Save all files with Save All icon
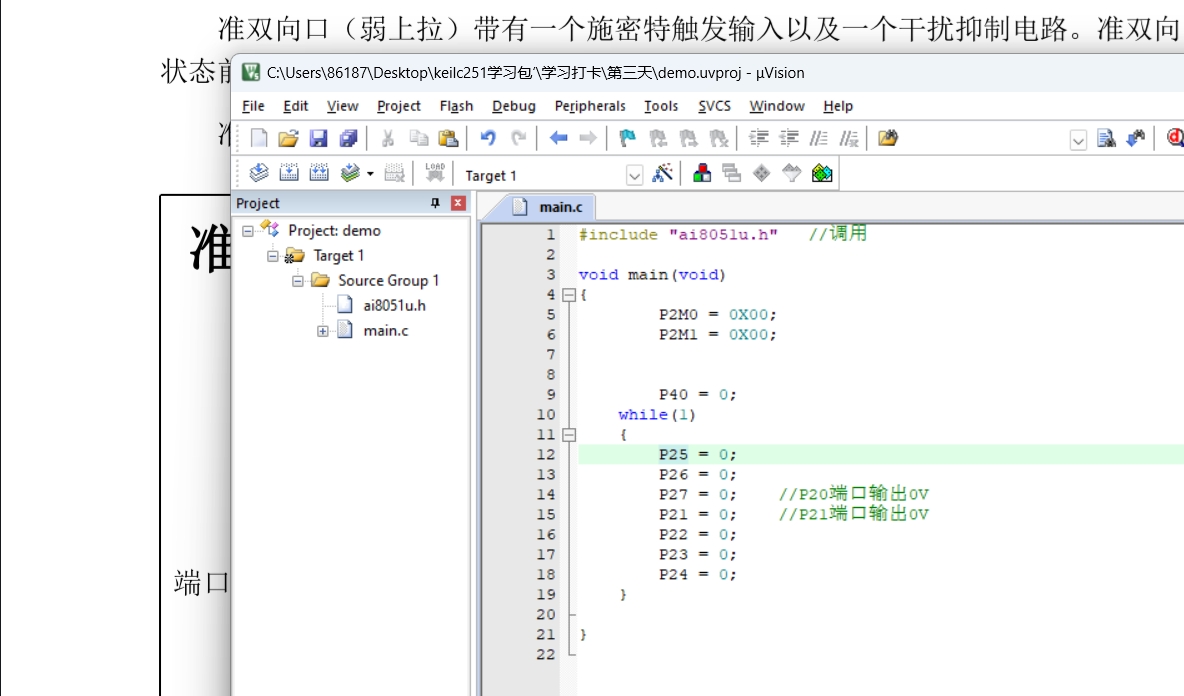Image resolution: width=1184 pixels, height=696 pixels. (351, 138)
